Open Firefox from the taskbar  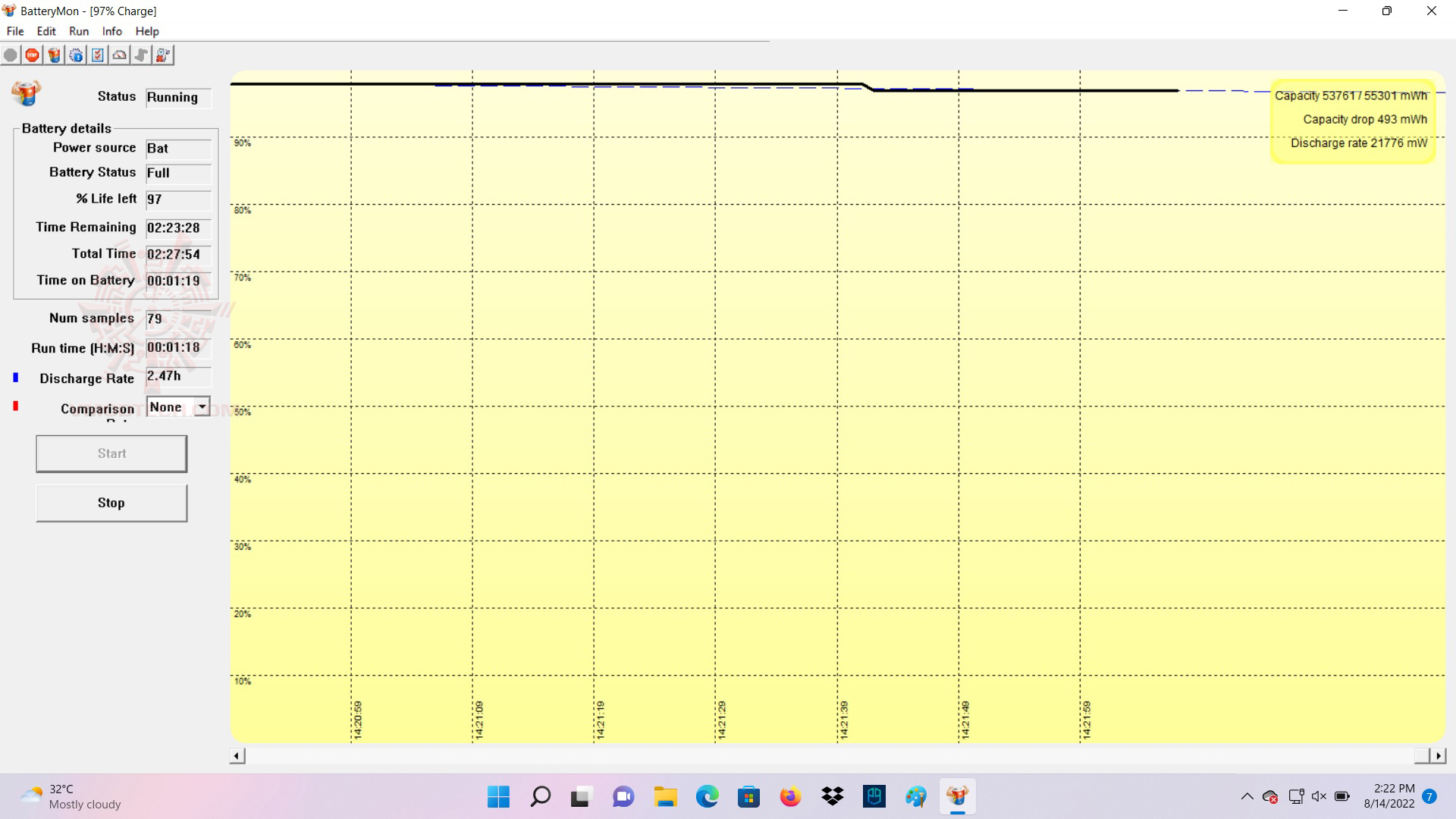click(x=790, y=796)
